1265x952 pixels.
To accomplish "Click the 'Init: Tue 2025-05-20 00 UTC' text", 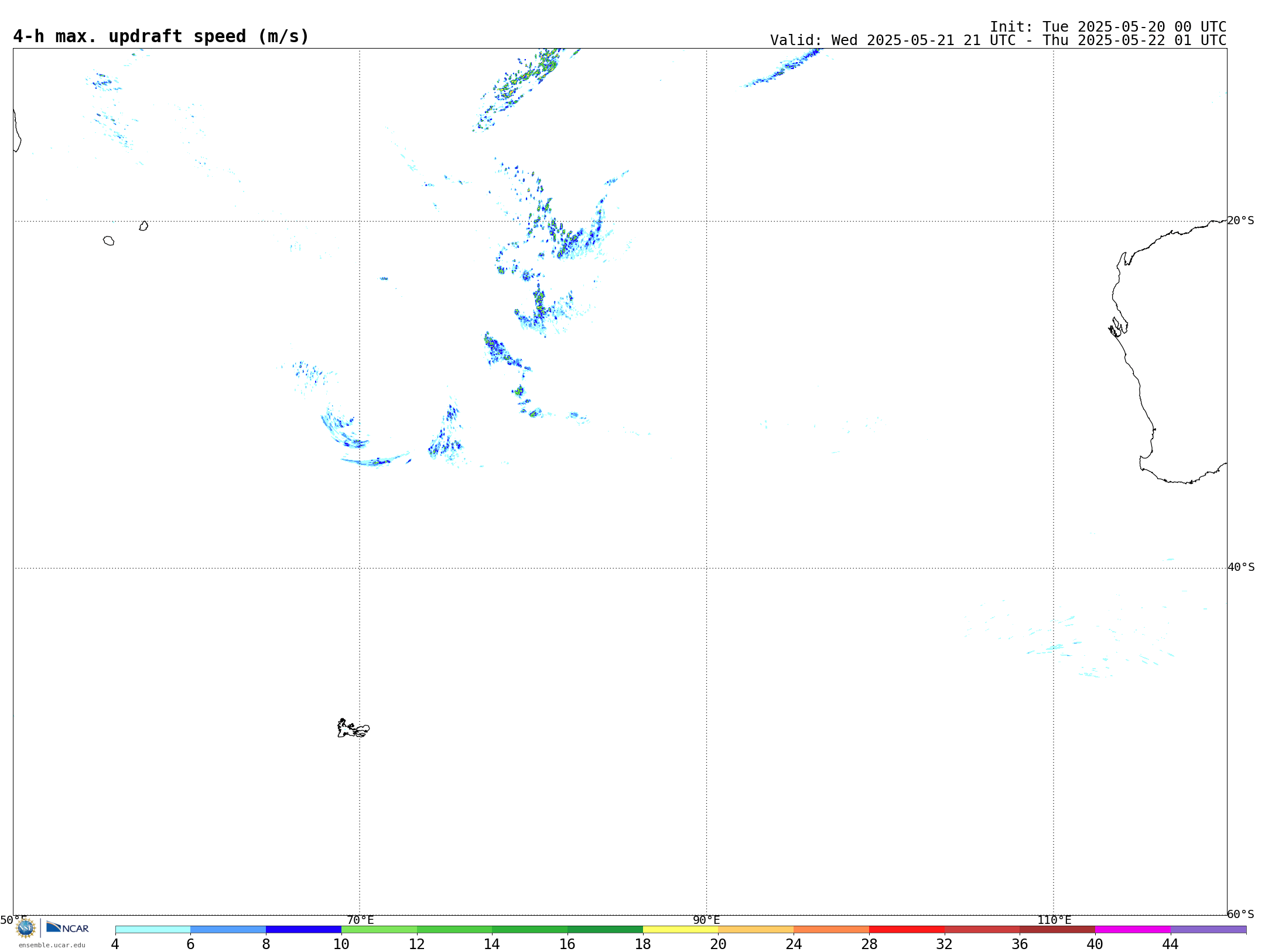I will pos(1108,27).
